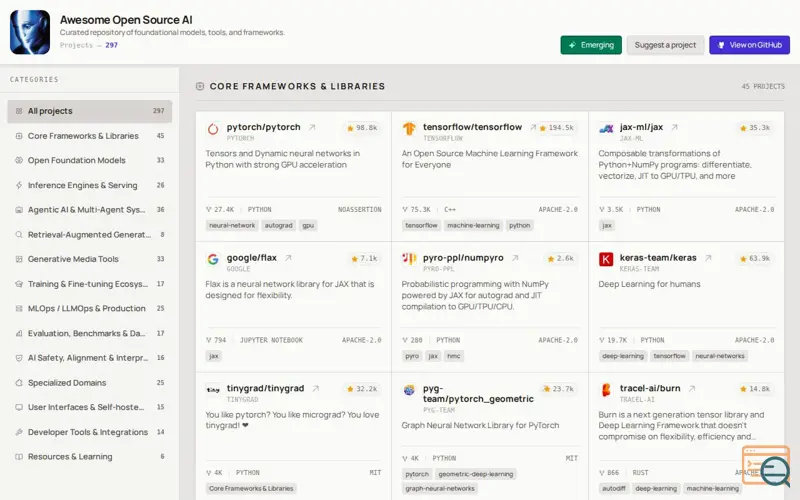Click the Developer Tools & Integrations icon
Screen dimensions: 800x500
(19, 432)
